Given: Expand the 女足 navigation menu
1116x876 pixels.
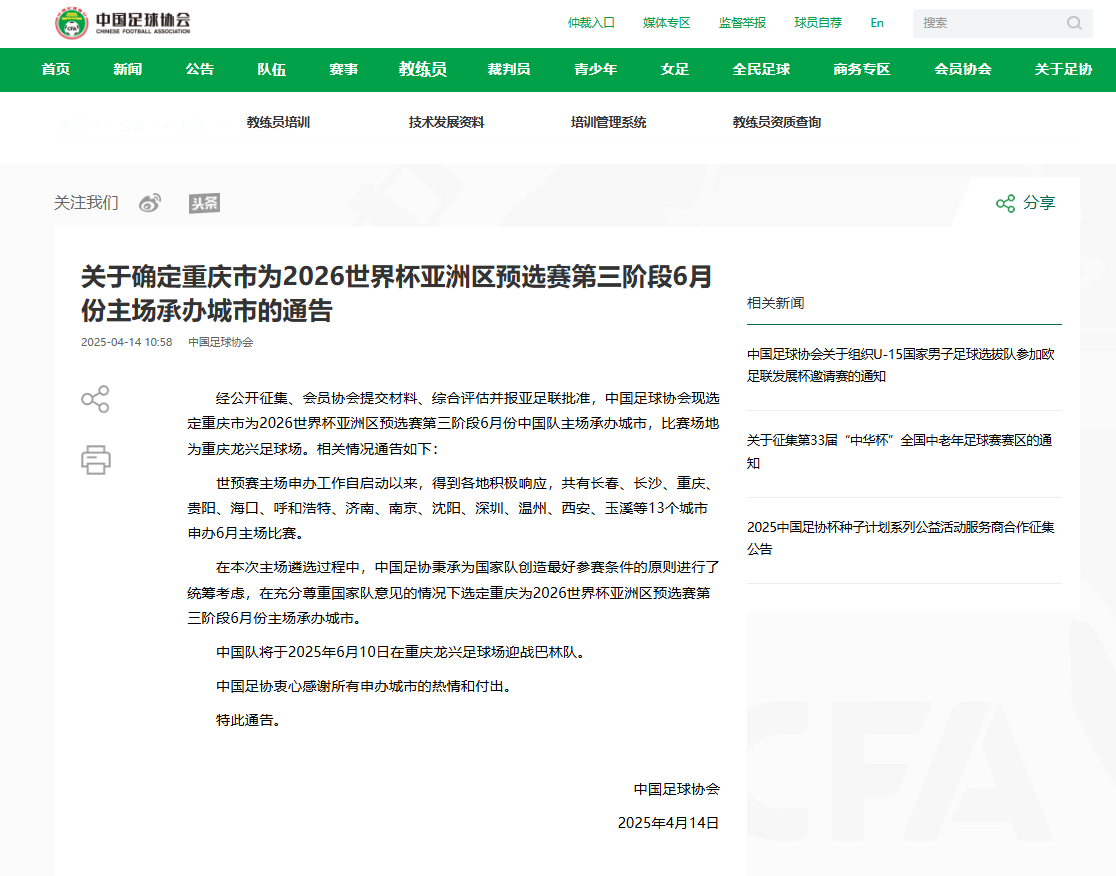Looking at the screenshot, I should 674,70.
